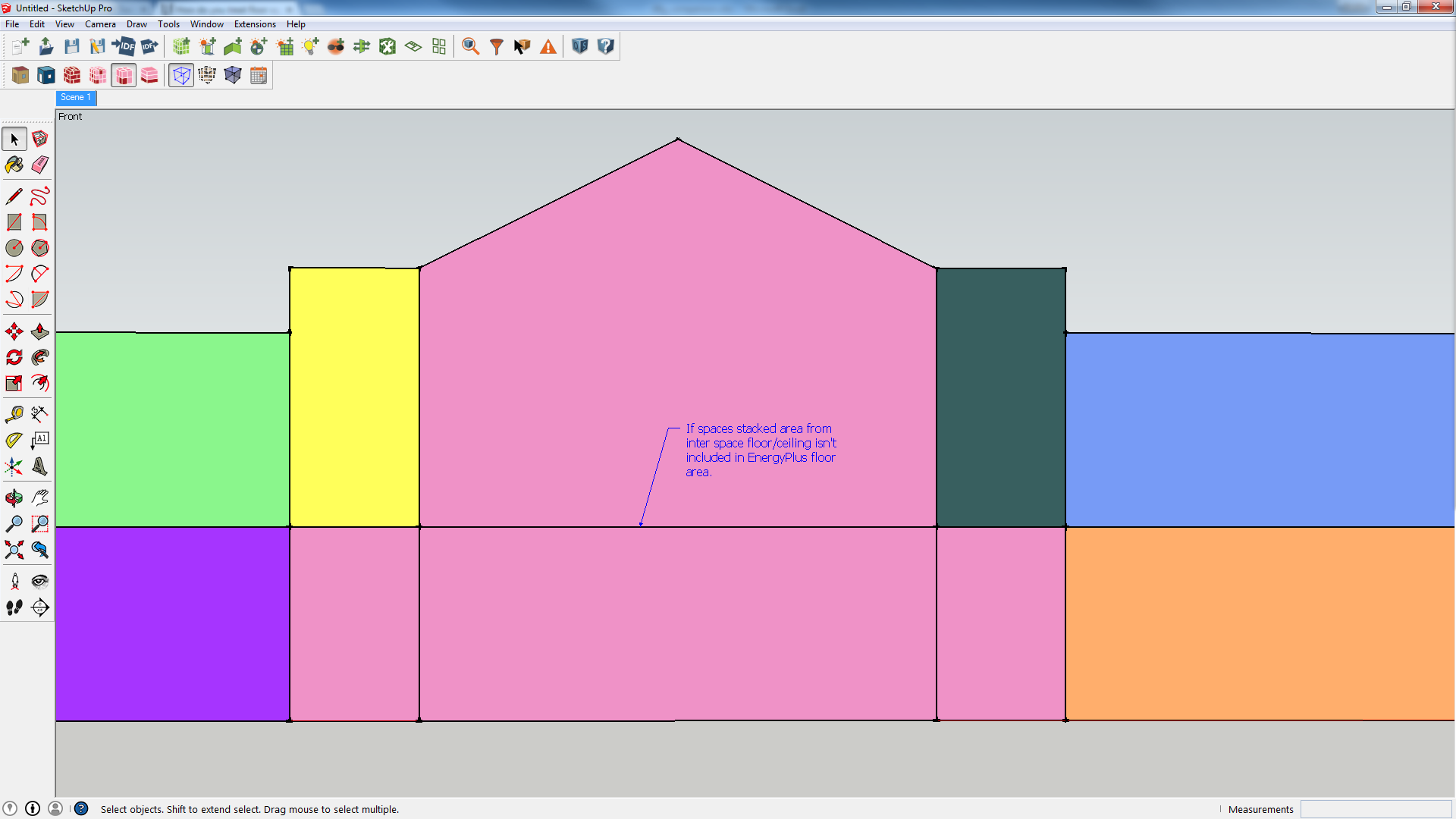Select the Scale tool
The height and width of the screenshot is (819, 1456).
coord(14,383)
